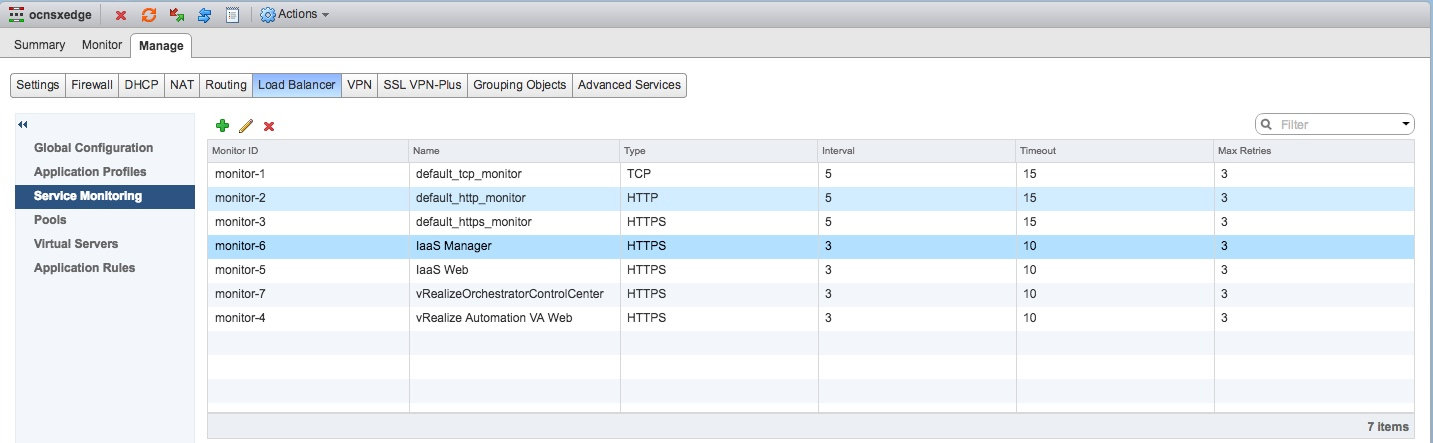Click the document log icon in top toolbar
The height and width of the screenshot is (443, 1433).
[x=232, y=15]
